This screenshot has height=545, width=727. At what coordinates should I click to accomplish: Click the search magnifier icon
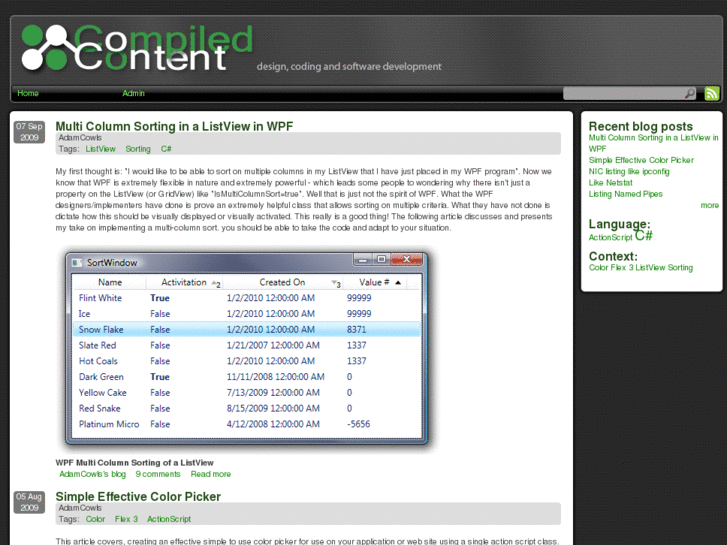(689, 93)
